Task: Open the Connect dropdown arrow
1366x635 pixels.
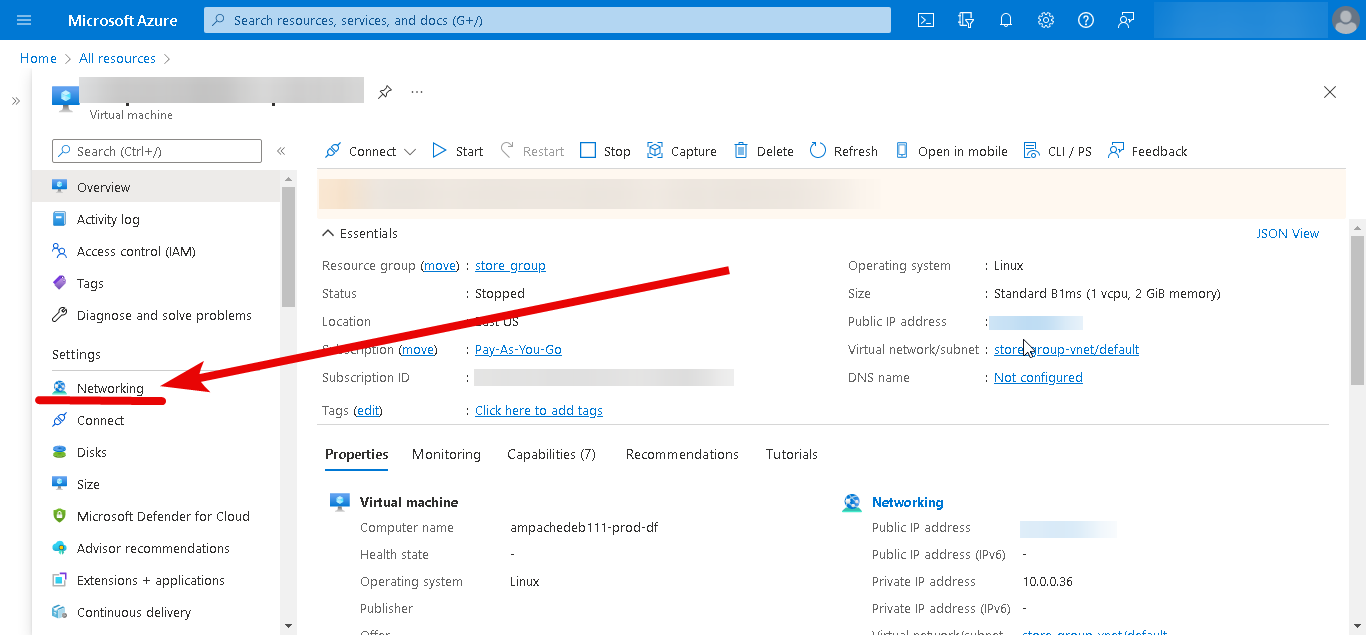Action: [409, 152]
